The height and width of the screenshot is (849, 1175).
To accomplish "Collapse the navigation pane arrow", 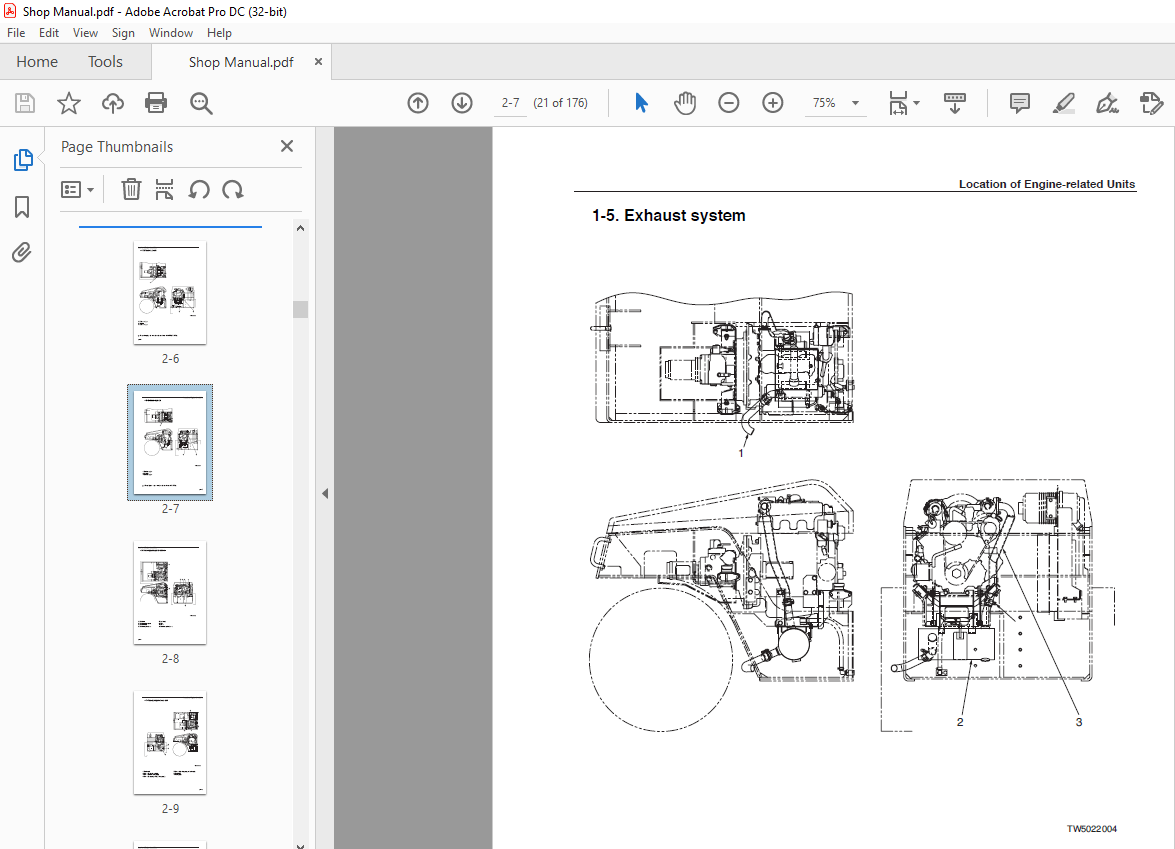I will click(x=324, y=493).
